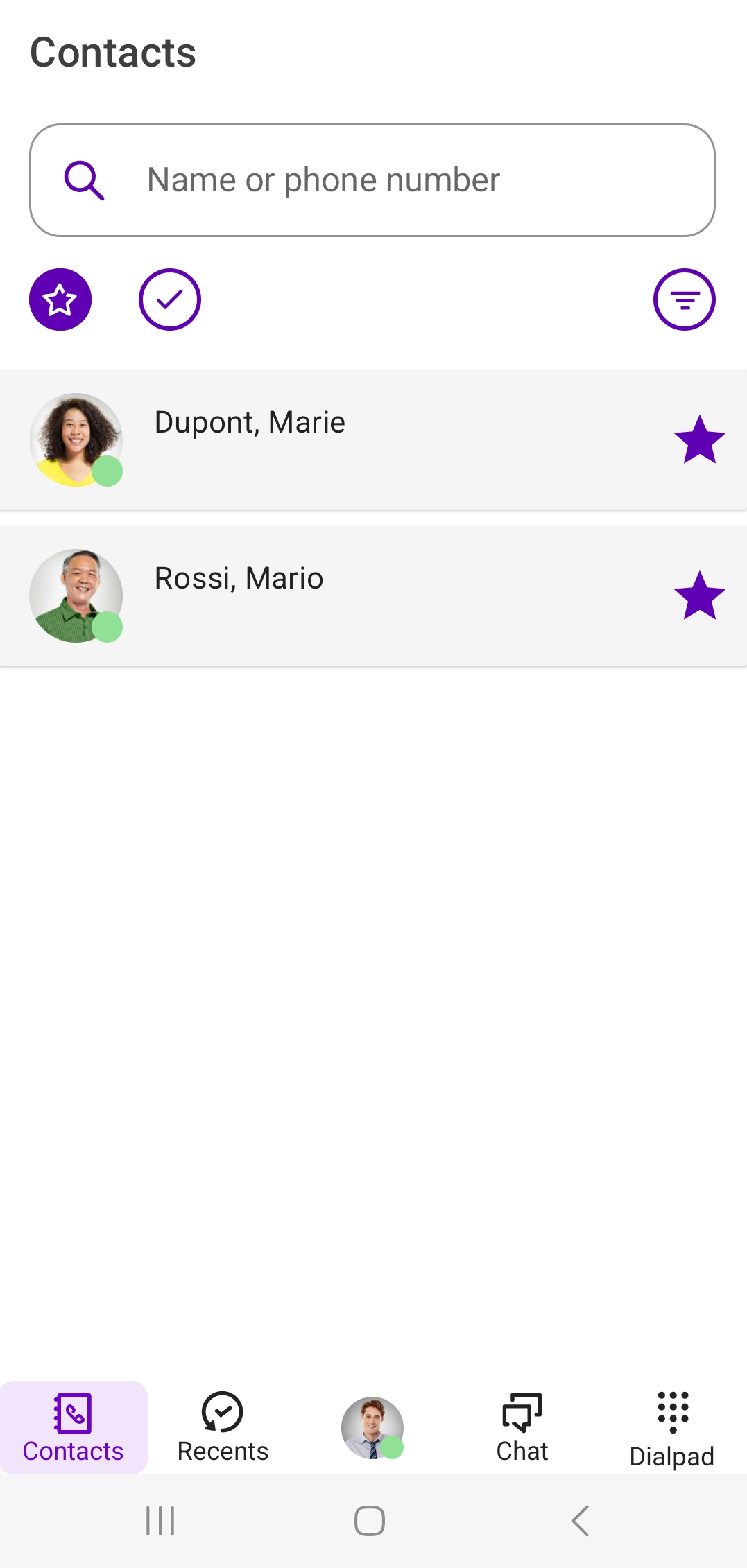
Task: Select the Dupont, Marie contact name
Action: (250, 422)
